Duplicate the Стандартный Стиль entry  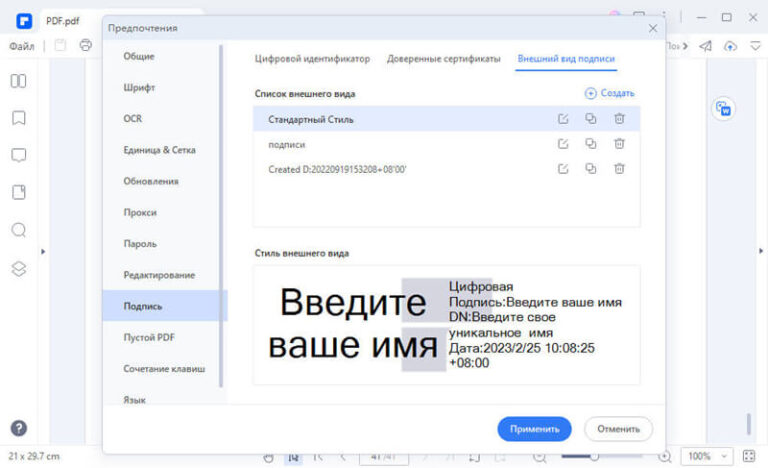[591, 119]
